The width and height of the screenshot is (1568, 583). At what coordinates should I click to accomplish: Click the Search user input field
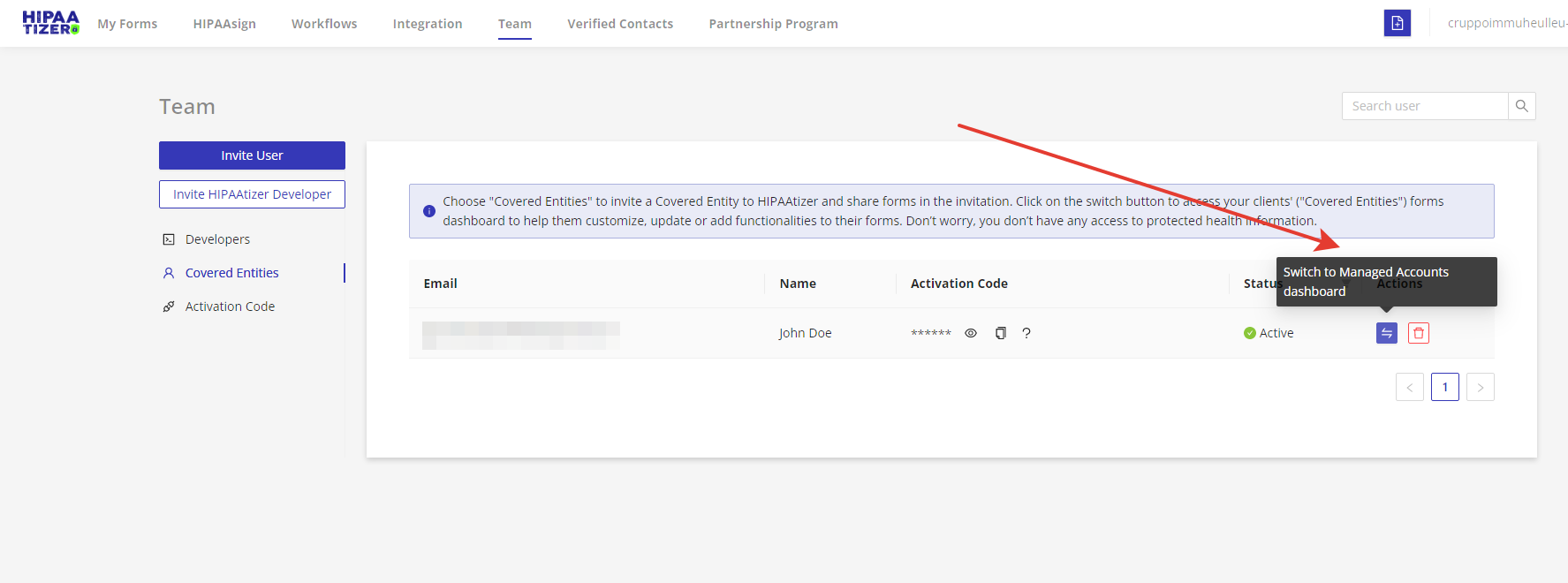[1424, 106]
